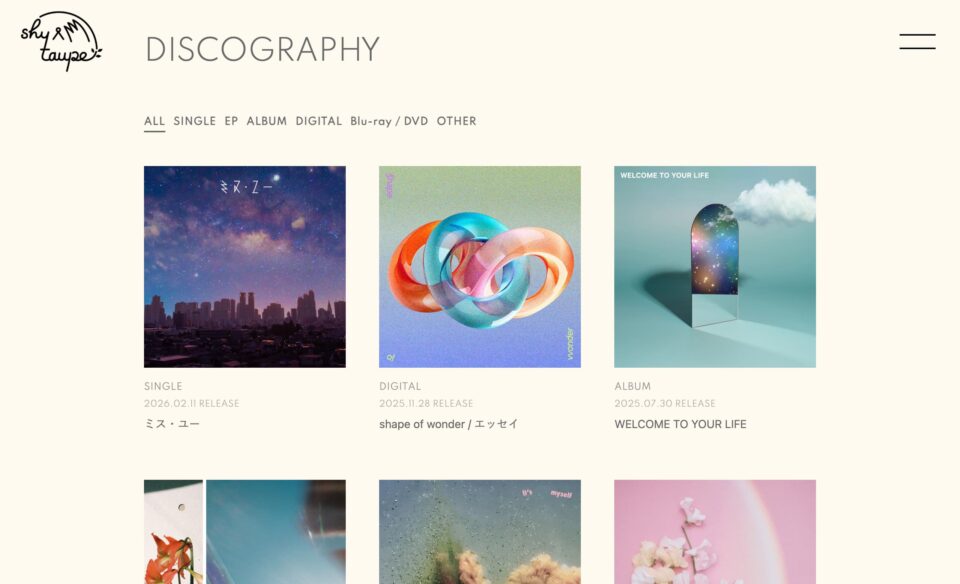Click the 2026.02.11 RELEASE date
This screenshot has width=960, height=584.
[192, 403]
